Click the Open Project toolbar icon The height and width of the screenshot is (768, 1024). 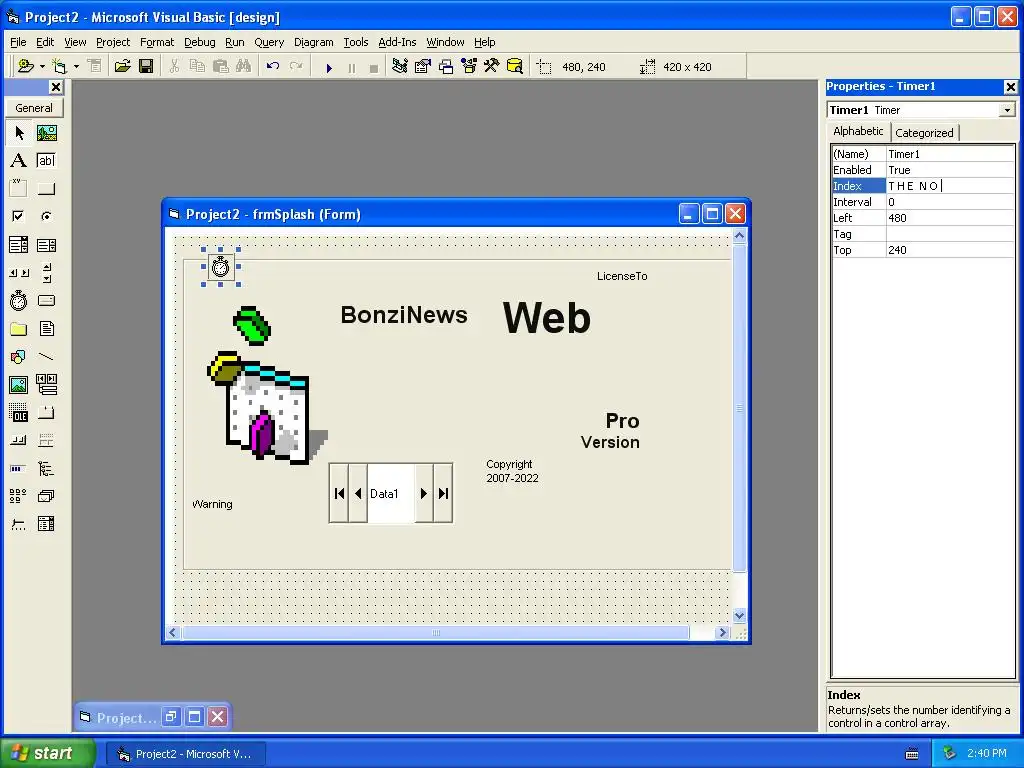tap(122, 67)
